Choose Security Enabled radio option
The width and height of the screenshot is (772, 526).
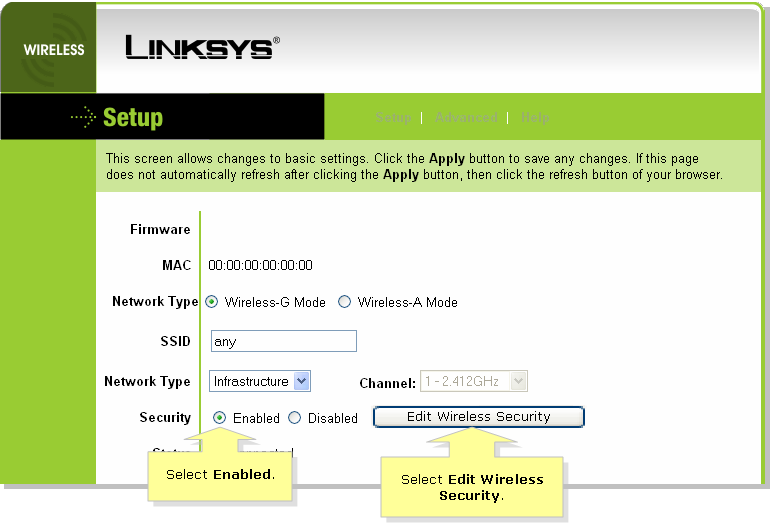220,418
